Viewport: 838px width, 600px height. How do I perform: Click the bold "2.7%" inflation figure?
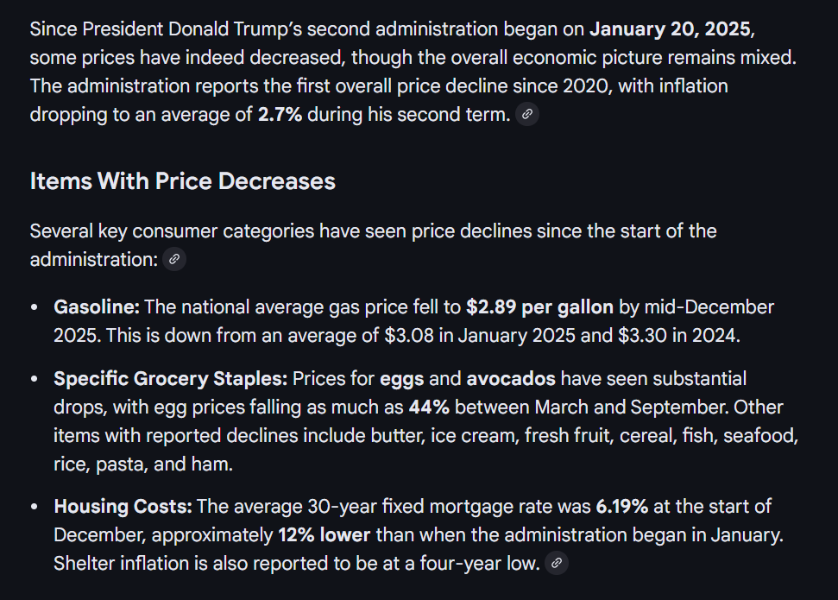280,114
